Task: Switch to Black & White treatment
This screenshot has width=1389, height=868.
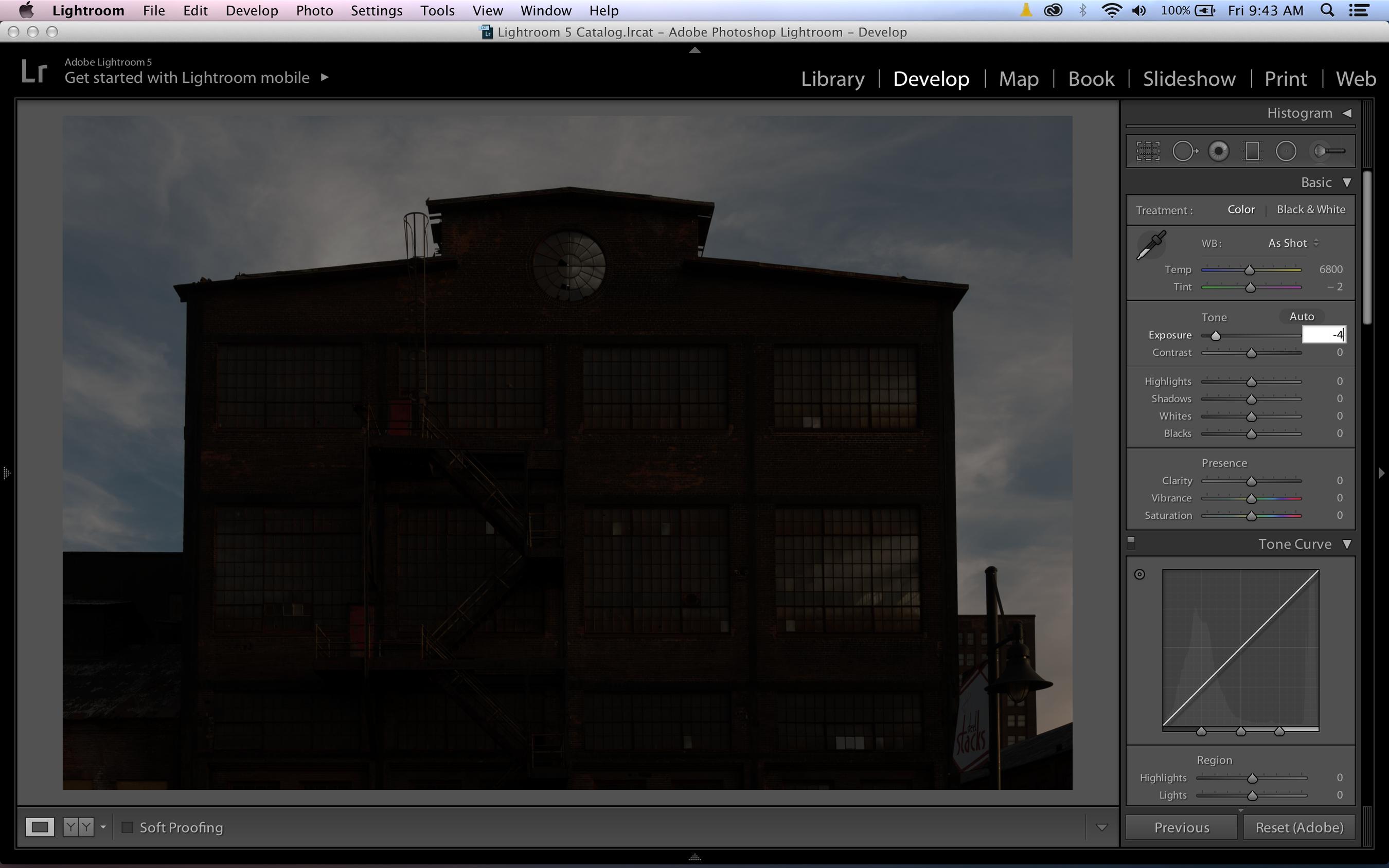Action: (1311, 209)
